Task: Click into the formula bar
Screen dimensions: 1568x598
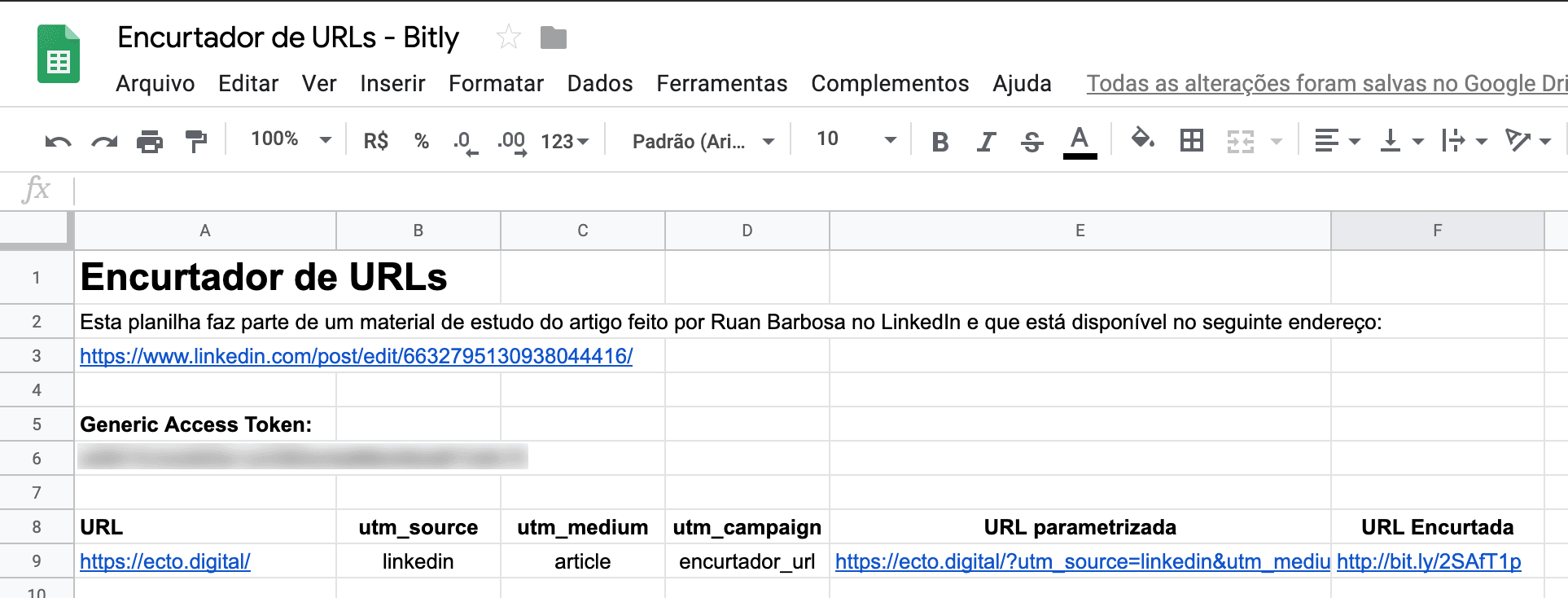Action: [x=821, y=191]
